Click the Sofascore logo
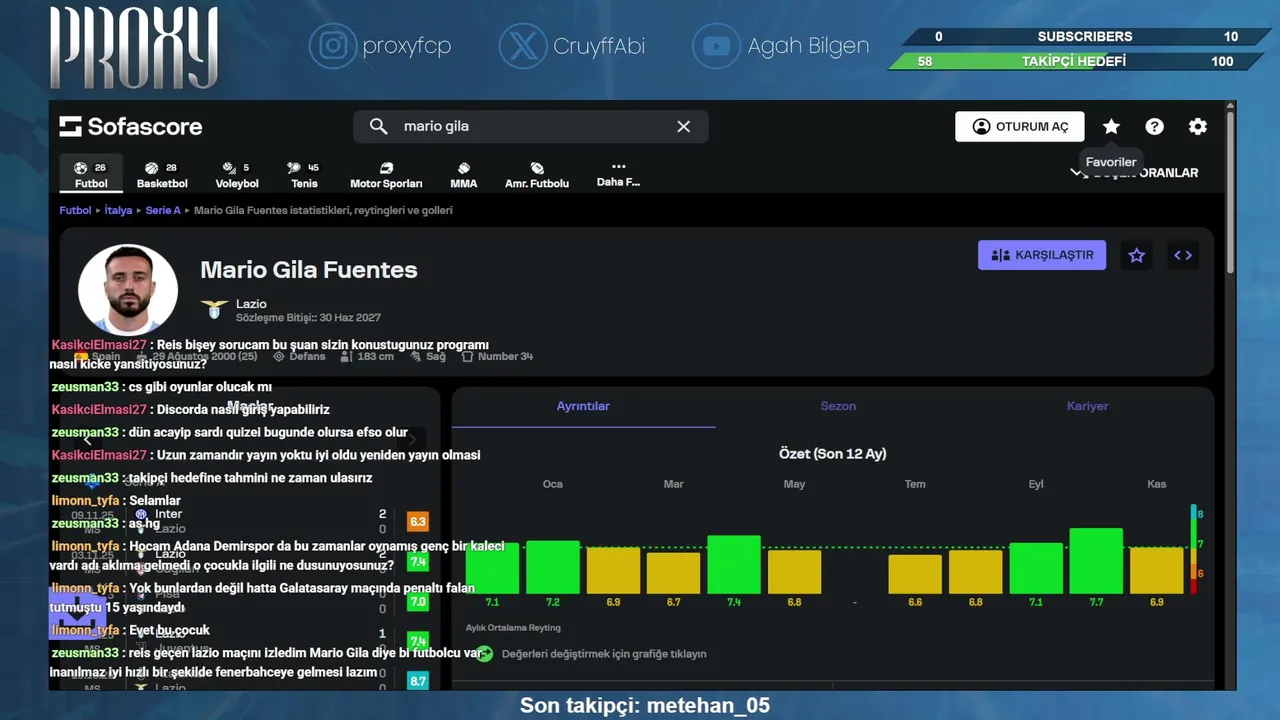The height and width of the screenshot is (720, 1280). [x=130, y=126]
